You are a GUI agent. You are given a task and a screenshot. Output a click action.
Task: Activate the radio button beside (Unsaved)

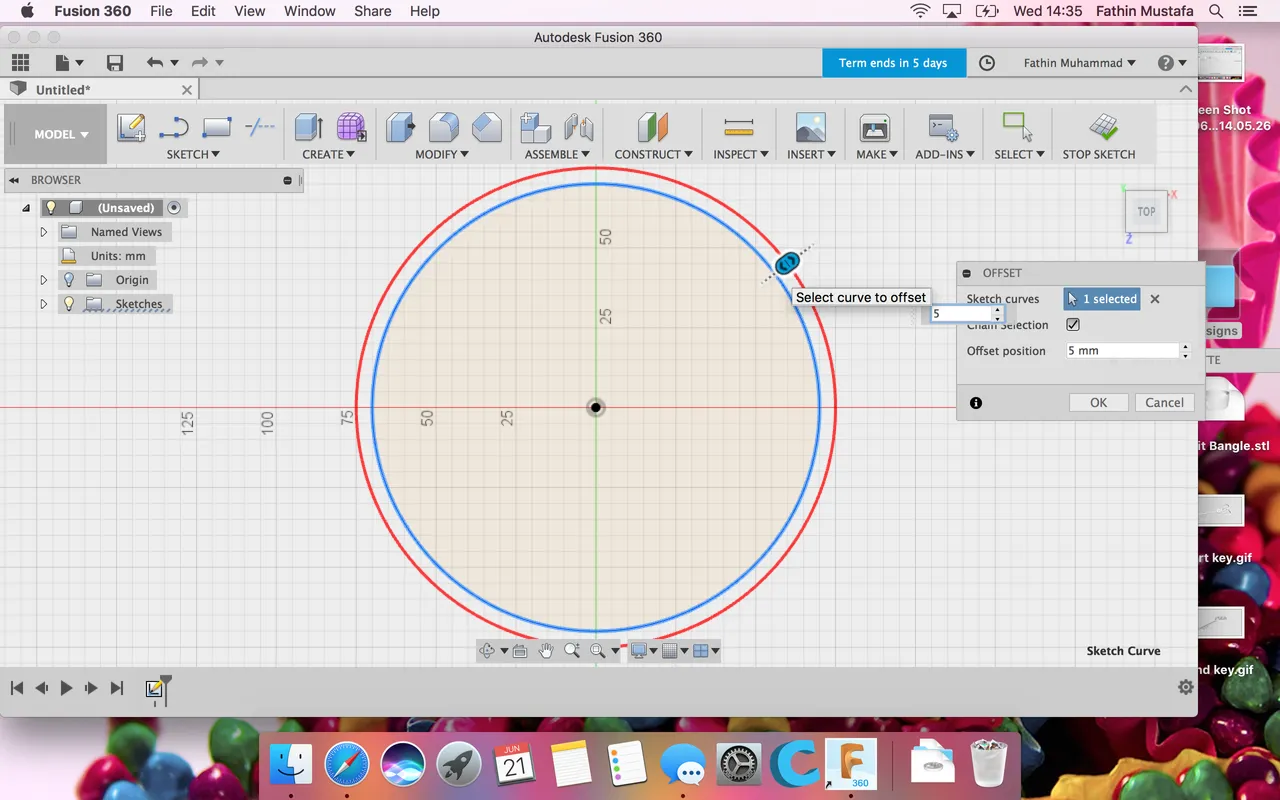[x=174, y=208]
